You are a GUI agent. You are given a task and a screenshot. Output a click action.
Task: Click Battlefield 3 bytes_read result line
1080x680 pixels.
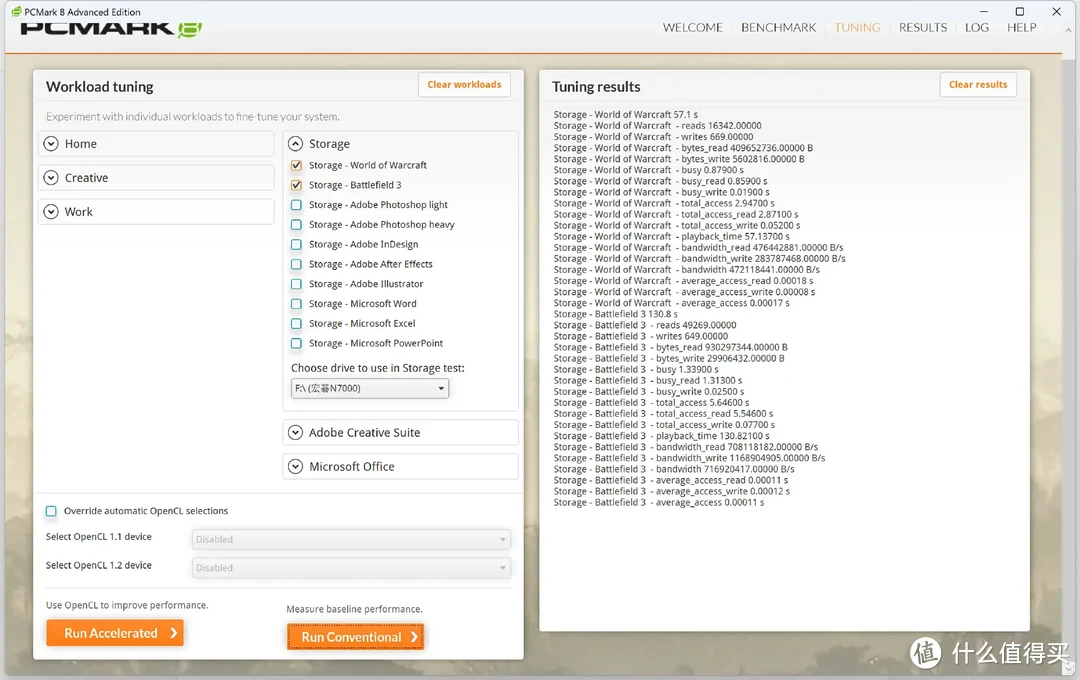tap(671, 347)
